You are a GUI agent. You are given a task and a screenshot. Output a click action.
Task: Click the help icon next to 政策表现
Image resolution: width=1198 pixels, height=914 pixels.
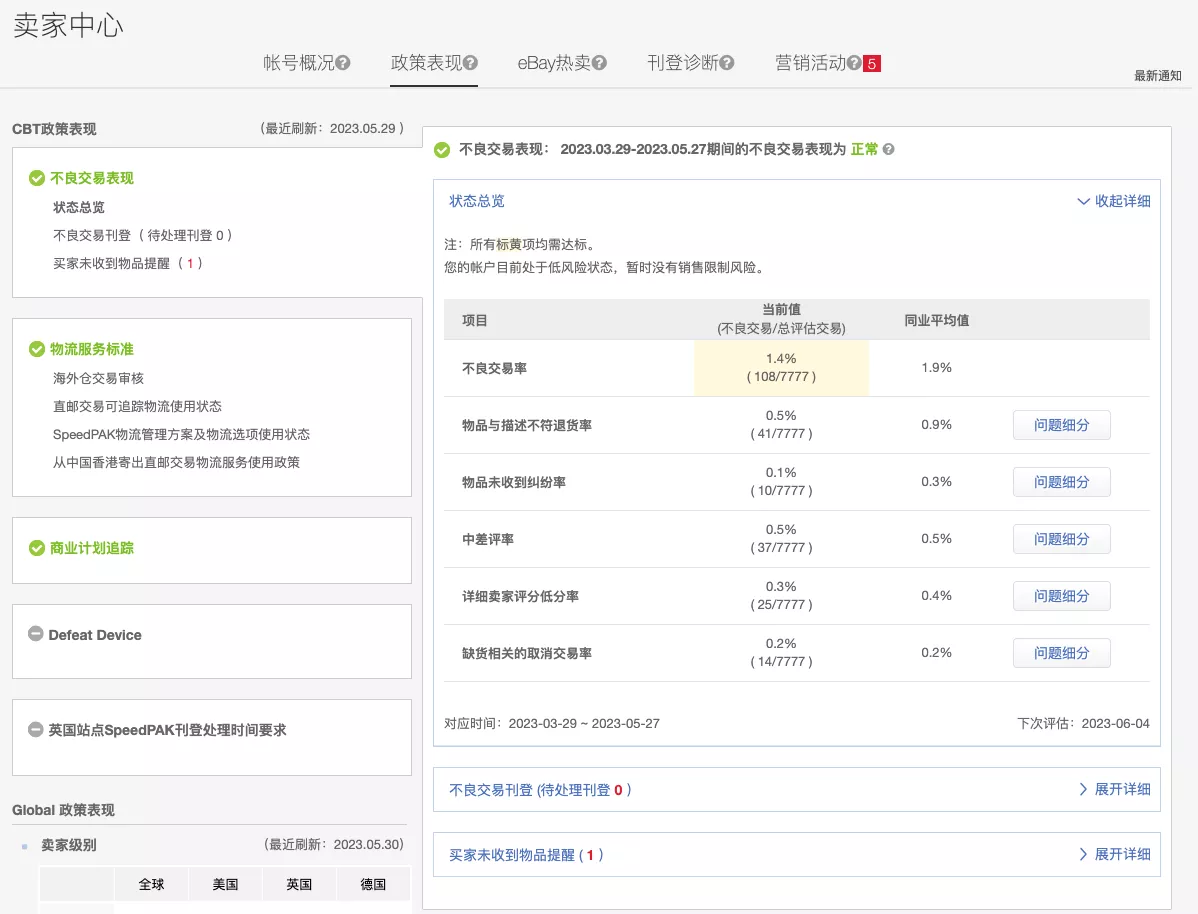pos(470,61)
